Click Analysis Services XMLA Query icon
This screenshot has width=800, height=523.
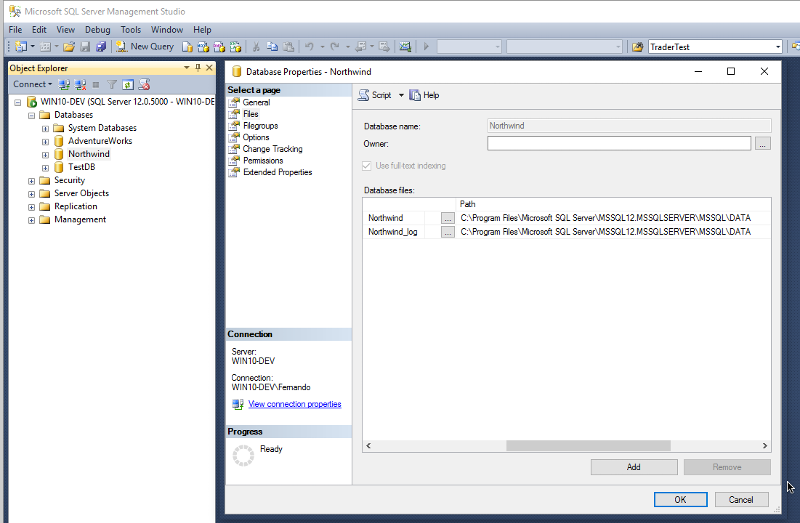235,47
